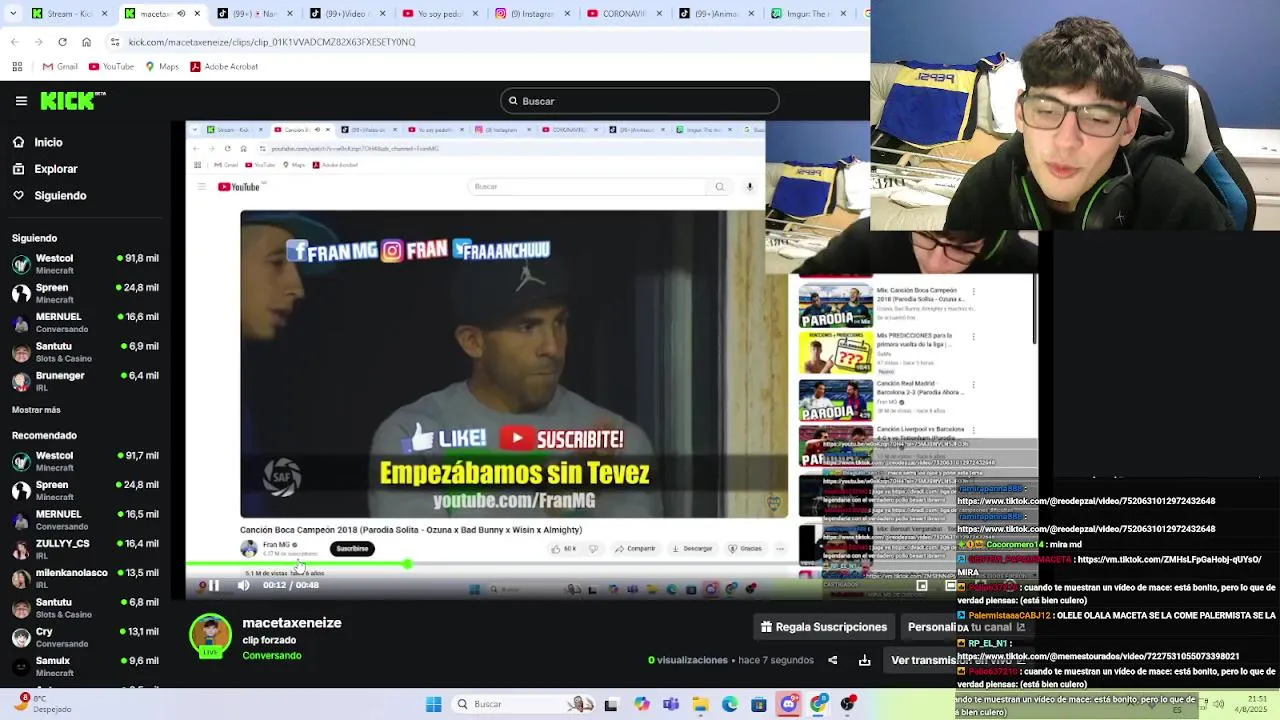The width and height of the screenshot is (1280, 720).
Task: Open milenkanolasco in the Recomendado list
Action: [x=85, y=578]
